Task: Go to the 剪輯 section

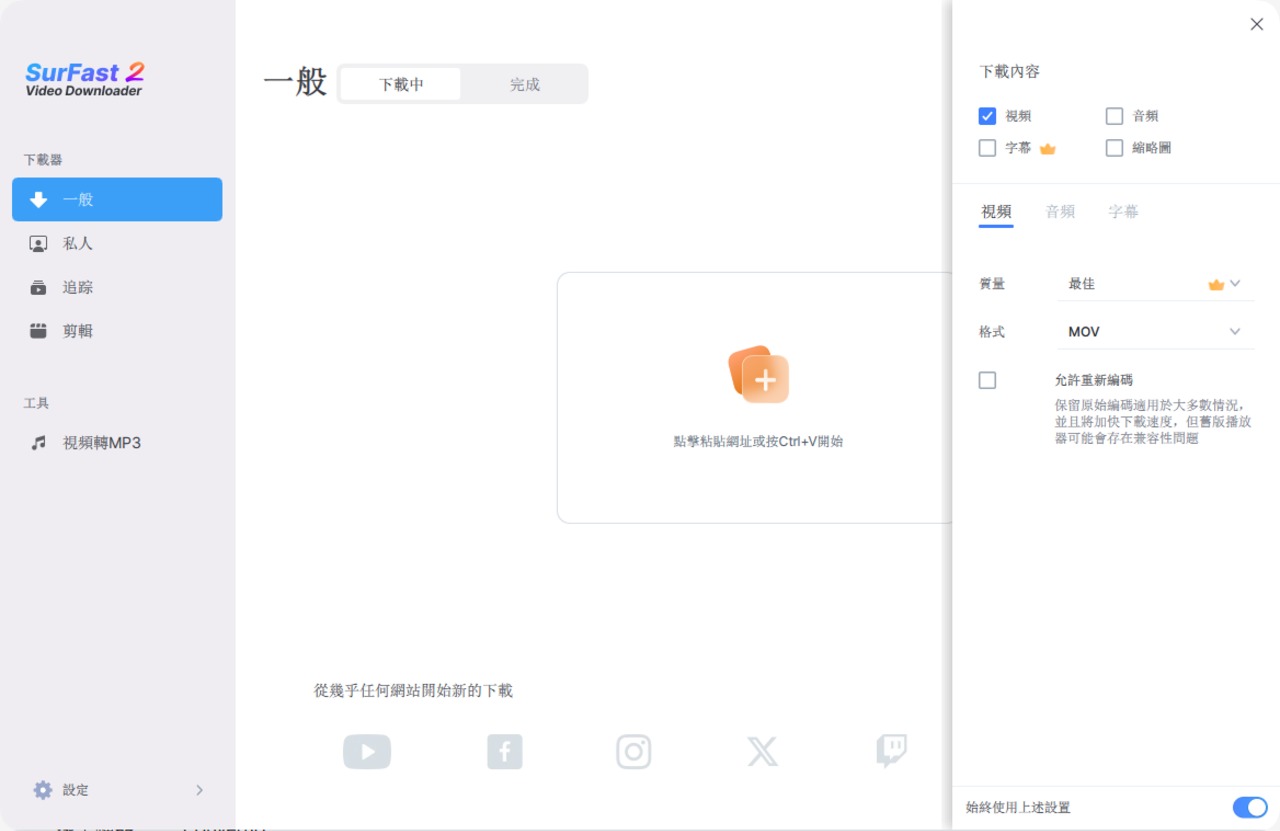Action: click(77, 332)
